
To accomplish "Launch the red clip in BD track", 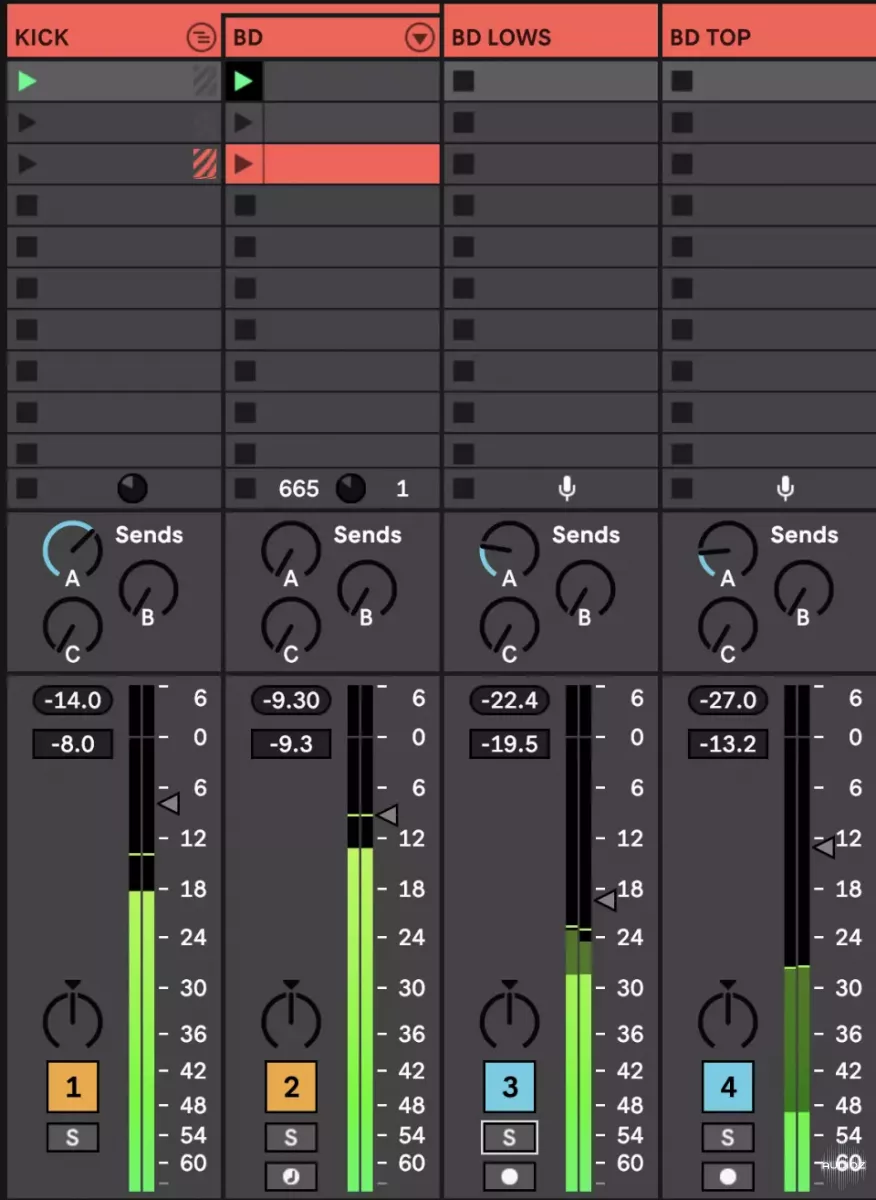I will click(243, 164).
